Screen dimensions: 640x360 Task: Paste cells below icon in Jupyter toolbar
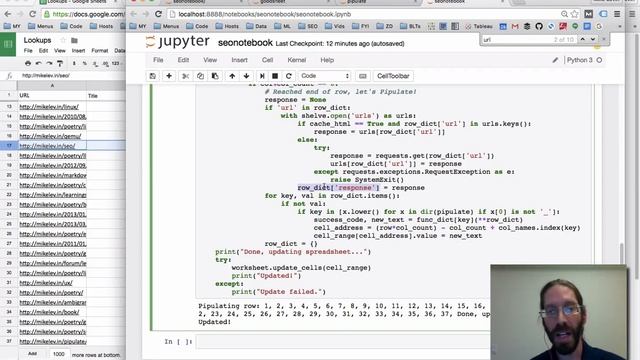(x=215, y=76)
